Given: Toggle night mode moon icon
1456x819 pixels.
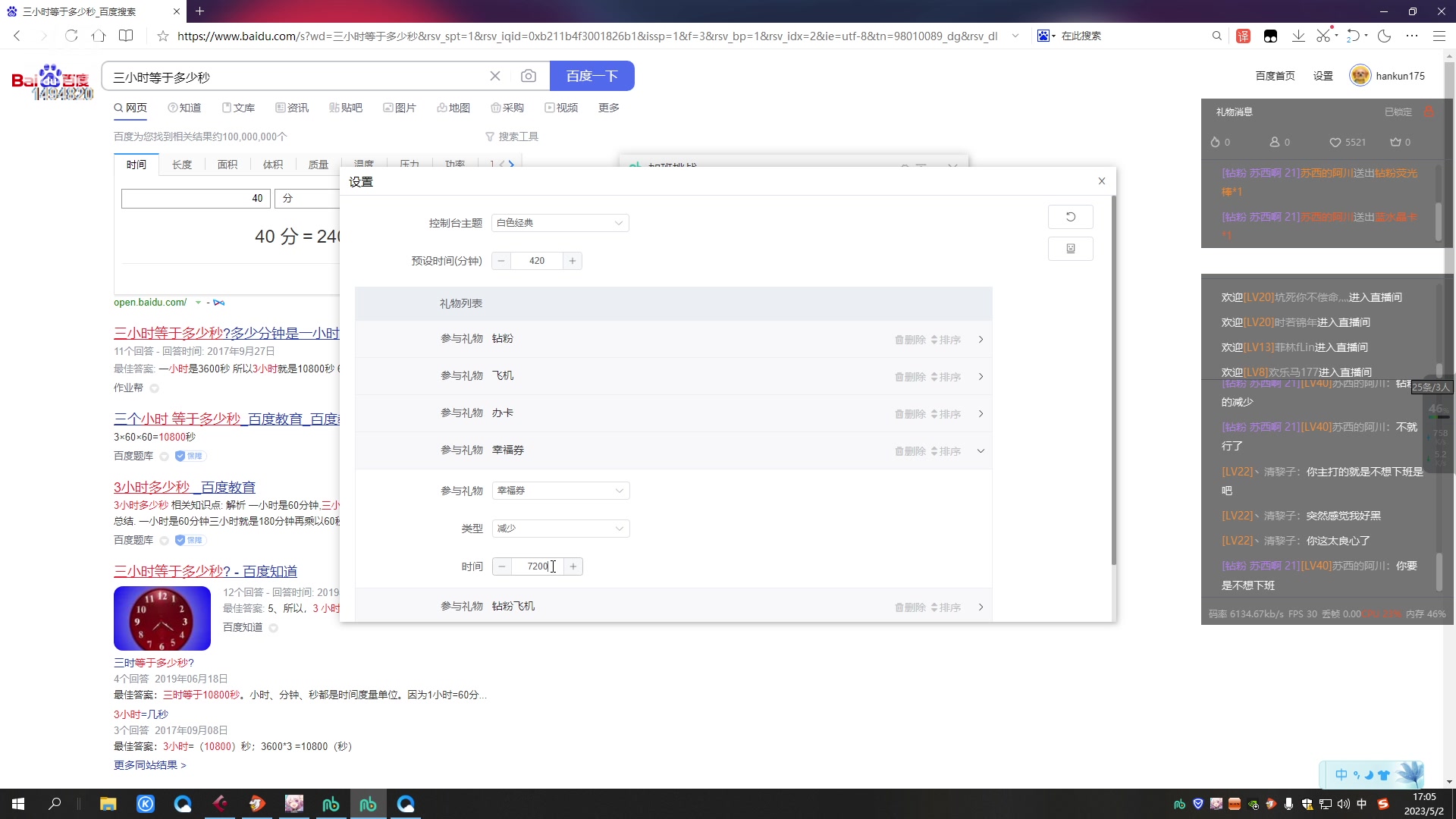Looking at the screenshot, I should 1385,36.
